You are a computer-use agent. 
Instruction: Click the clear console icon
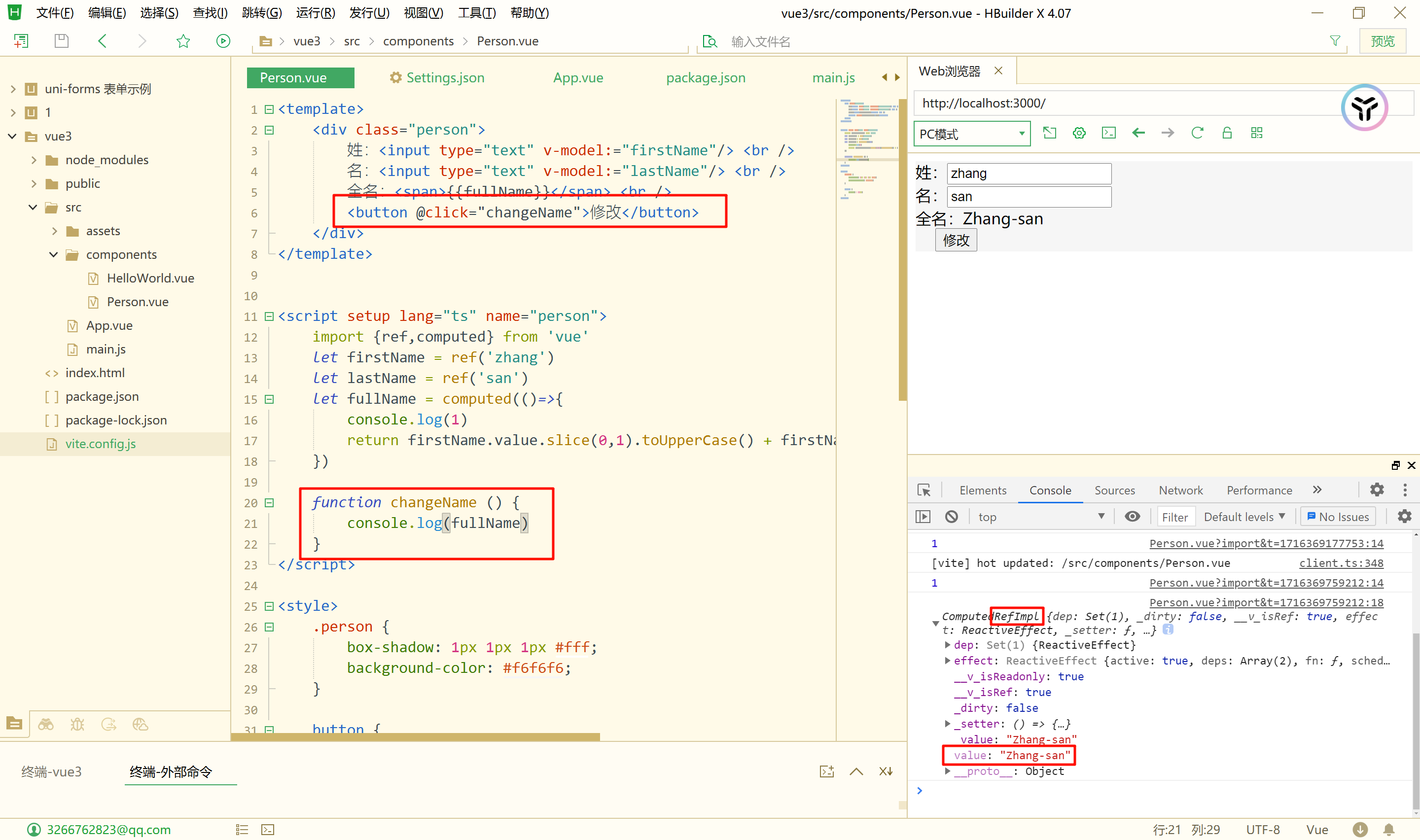952,516
